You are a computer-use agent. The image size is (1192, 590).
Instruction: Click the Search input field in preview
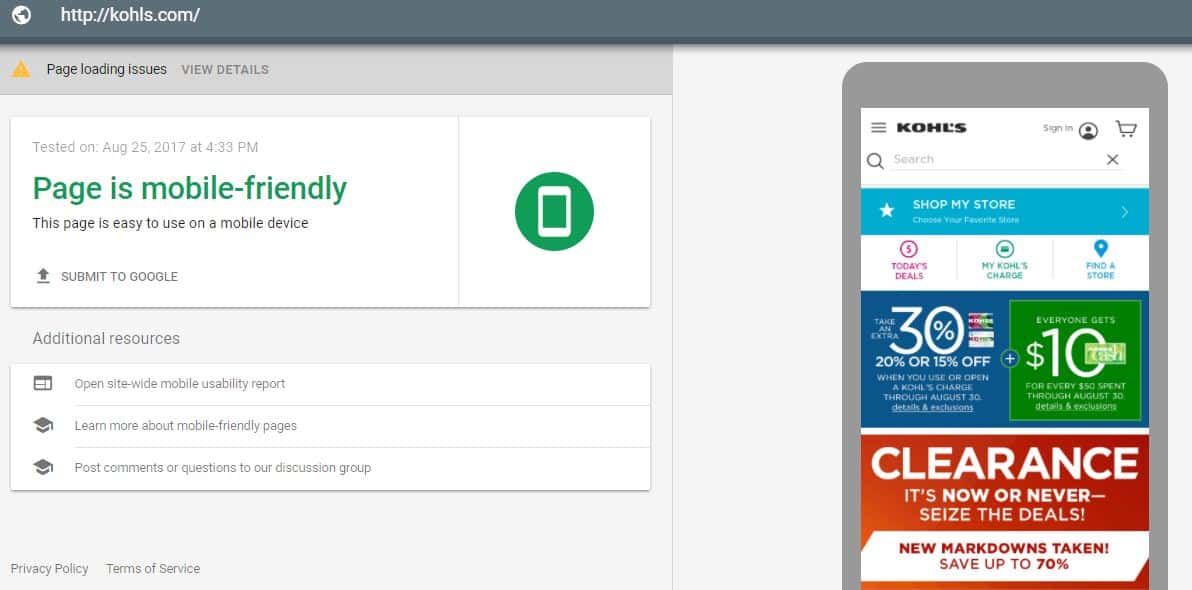(996, 160)
